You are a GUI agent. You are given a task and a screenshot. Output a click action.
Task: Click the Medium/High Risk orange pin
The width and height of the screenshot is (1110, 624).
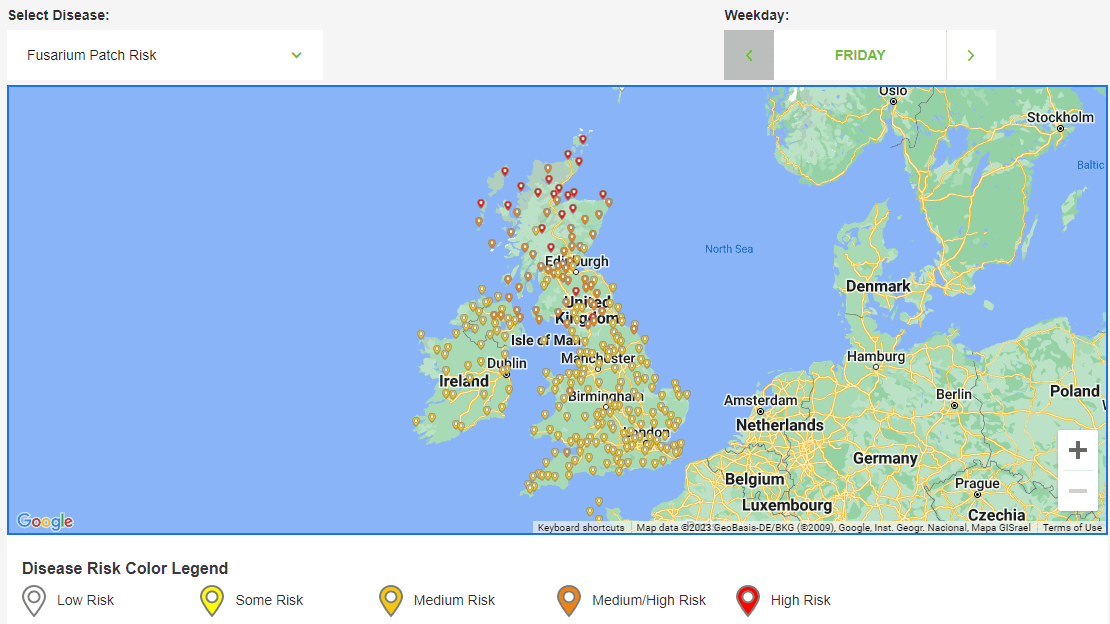(568, 599)
